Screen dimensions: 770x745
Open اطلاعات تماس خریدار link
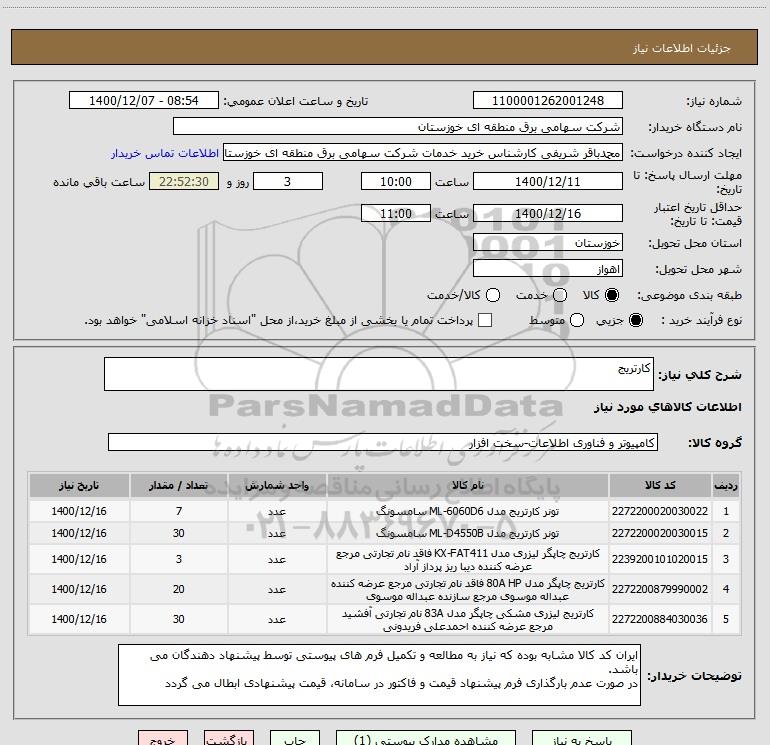coord(165,153)
